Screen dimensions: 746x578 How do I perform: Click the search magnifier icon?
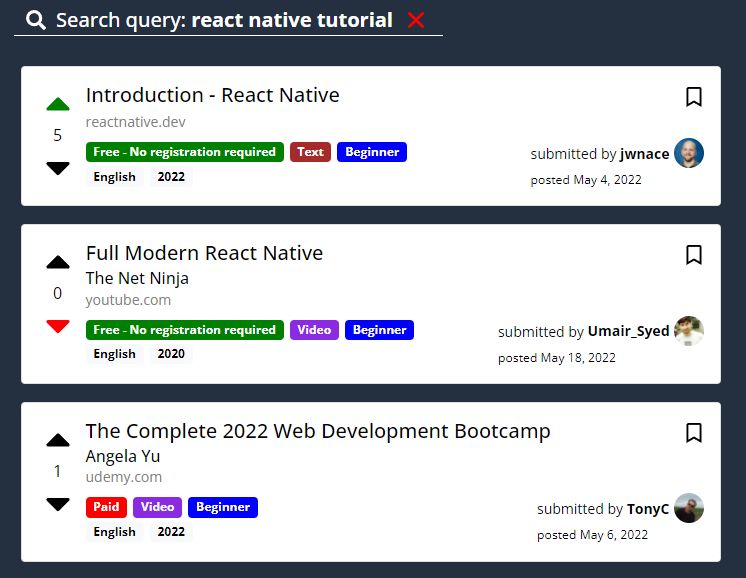36,20
